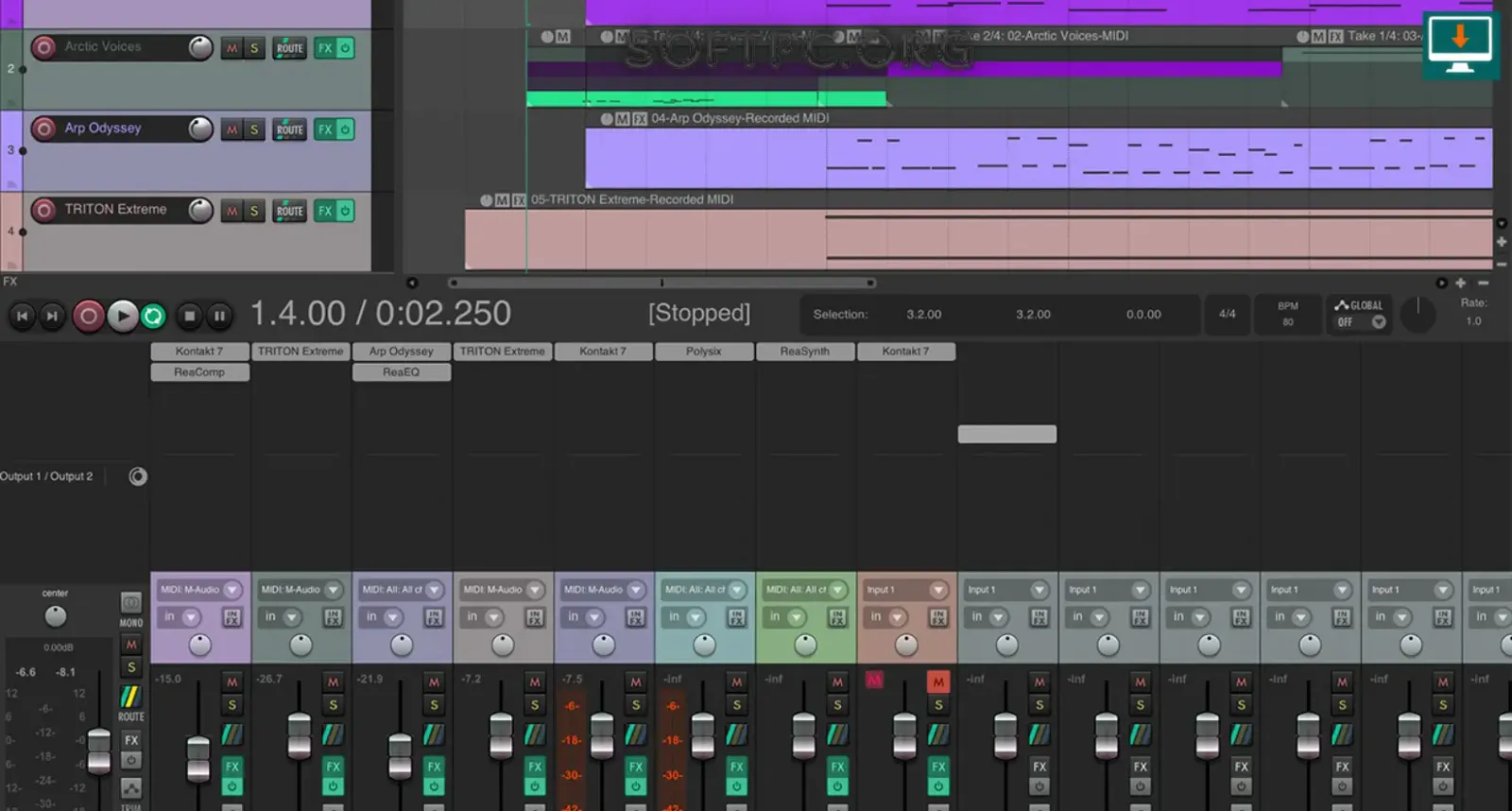Click the Arctic Voices track volume knob
The width and height of the screenshot is (1512, 811).
coord(200,47)
